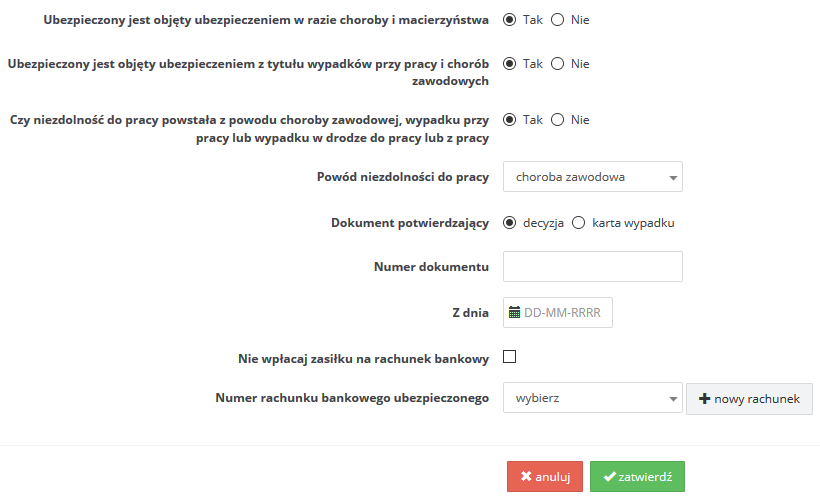This screenshot has width=820, height=504.
Task: Select decyzja as confirming document
Action: [x=509, y=223]
